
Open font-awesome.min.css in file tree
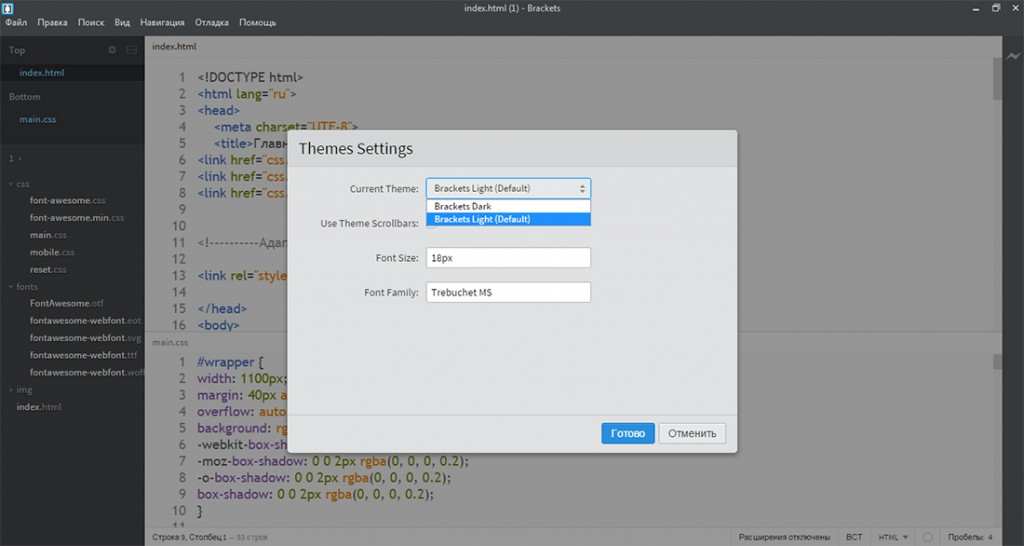[76, 217]
